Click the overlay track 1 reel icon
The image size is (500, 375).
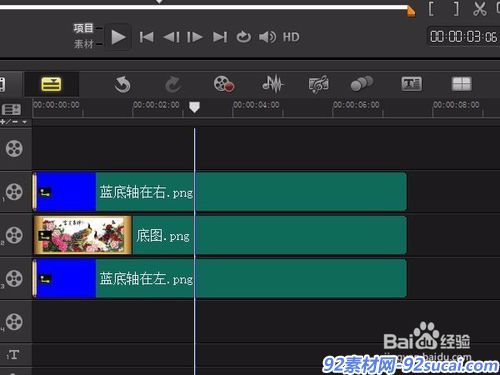(x=14, y=192)
